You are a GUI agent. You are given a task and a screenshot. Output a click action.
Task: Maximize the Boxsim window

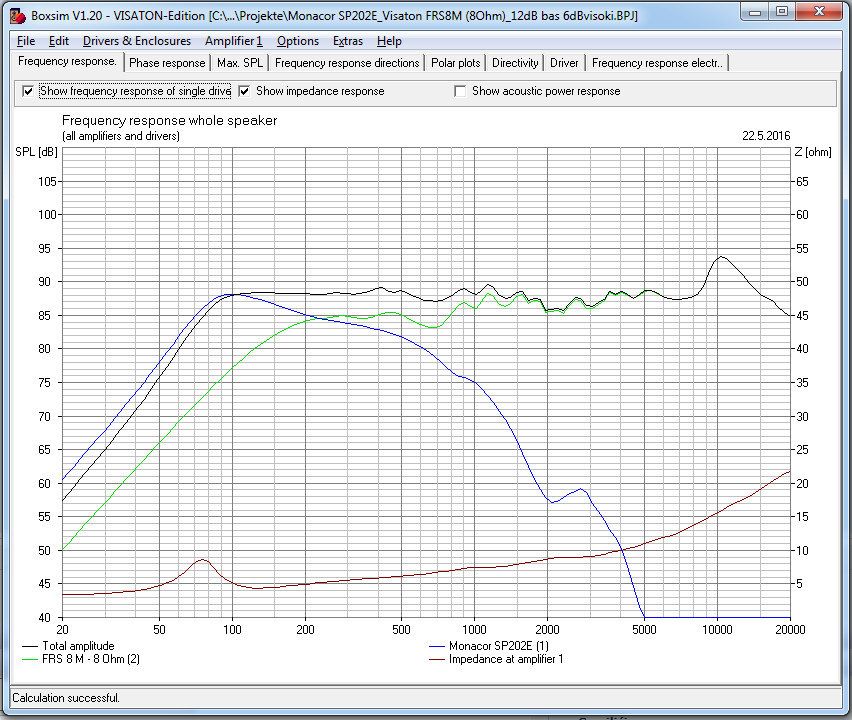(x=781, y=12)
